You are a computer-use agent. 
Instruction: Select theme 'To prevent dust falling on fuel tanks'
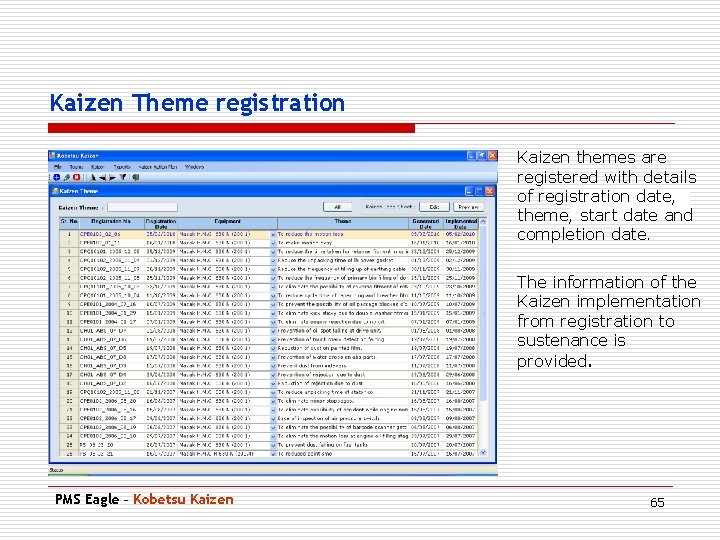coord(323,445)
